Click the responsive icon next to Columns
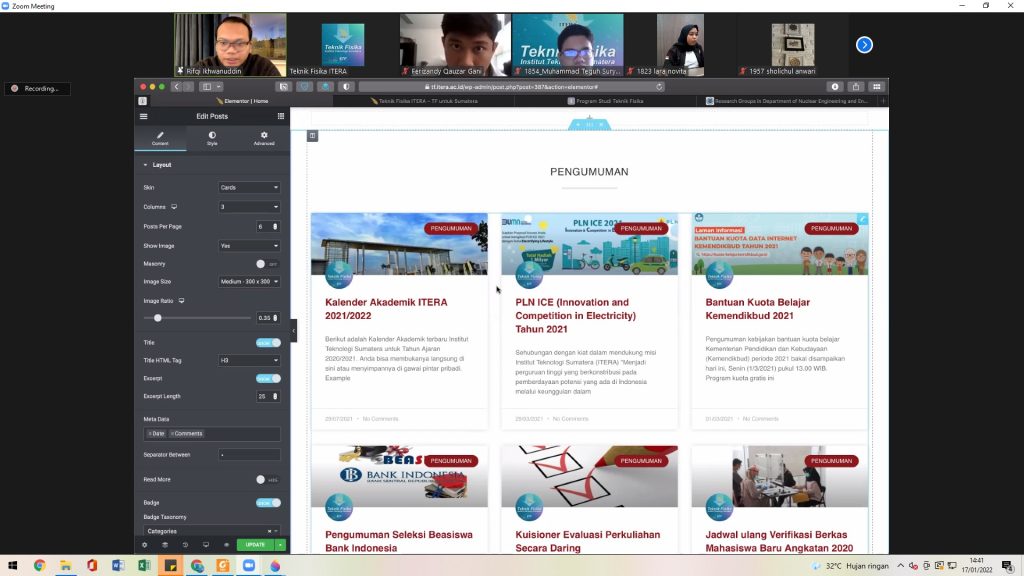This screenshot has height=576, width=1024. tap(174, 207)
